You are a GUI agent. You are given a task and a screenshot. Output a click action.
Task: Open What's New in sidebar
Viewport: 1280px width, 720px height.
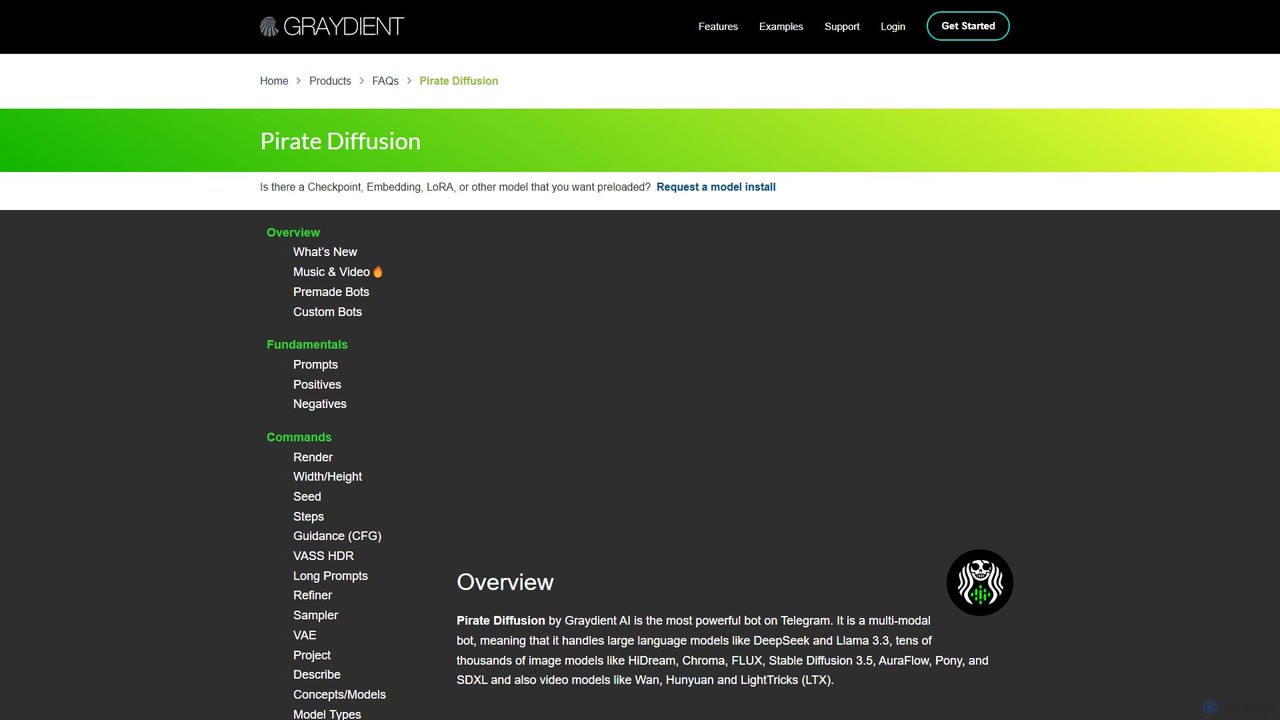tap(325, 252)
